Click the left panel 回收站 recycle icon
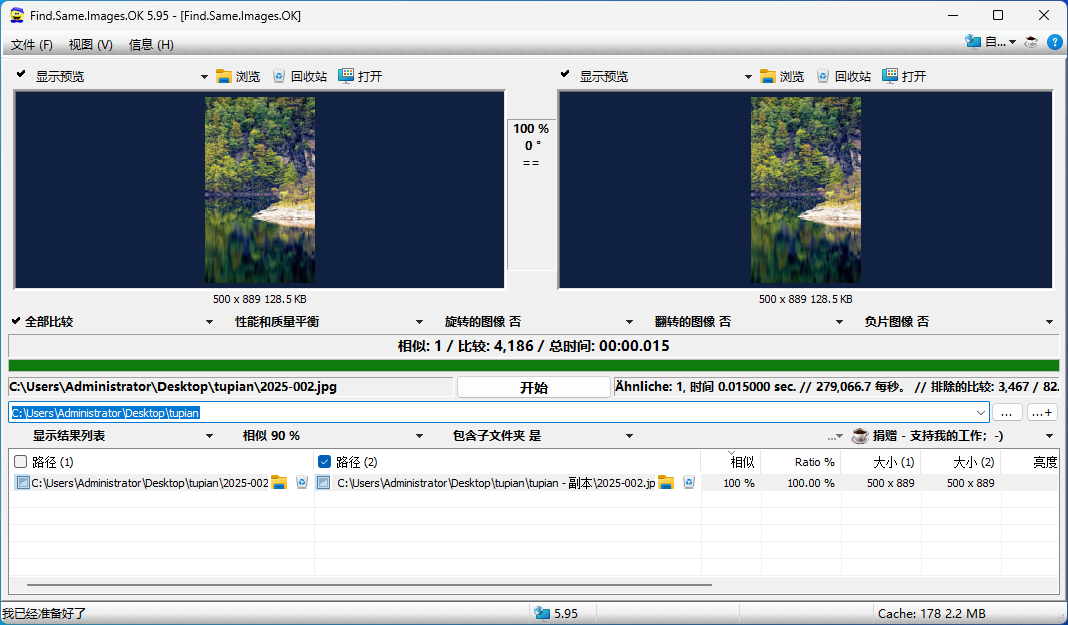 point(279,76)
